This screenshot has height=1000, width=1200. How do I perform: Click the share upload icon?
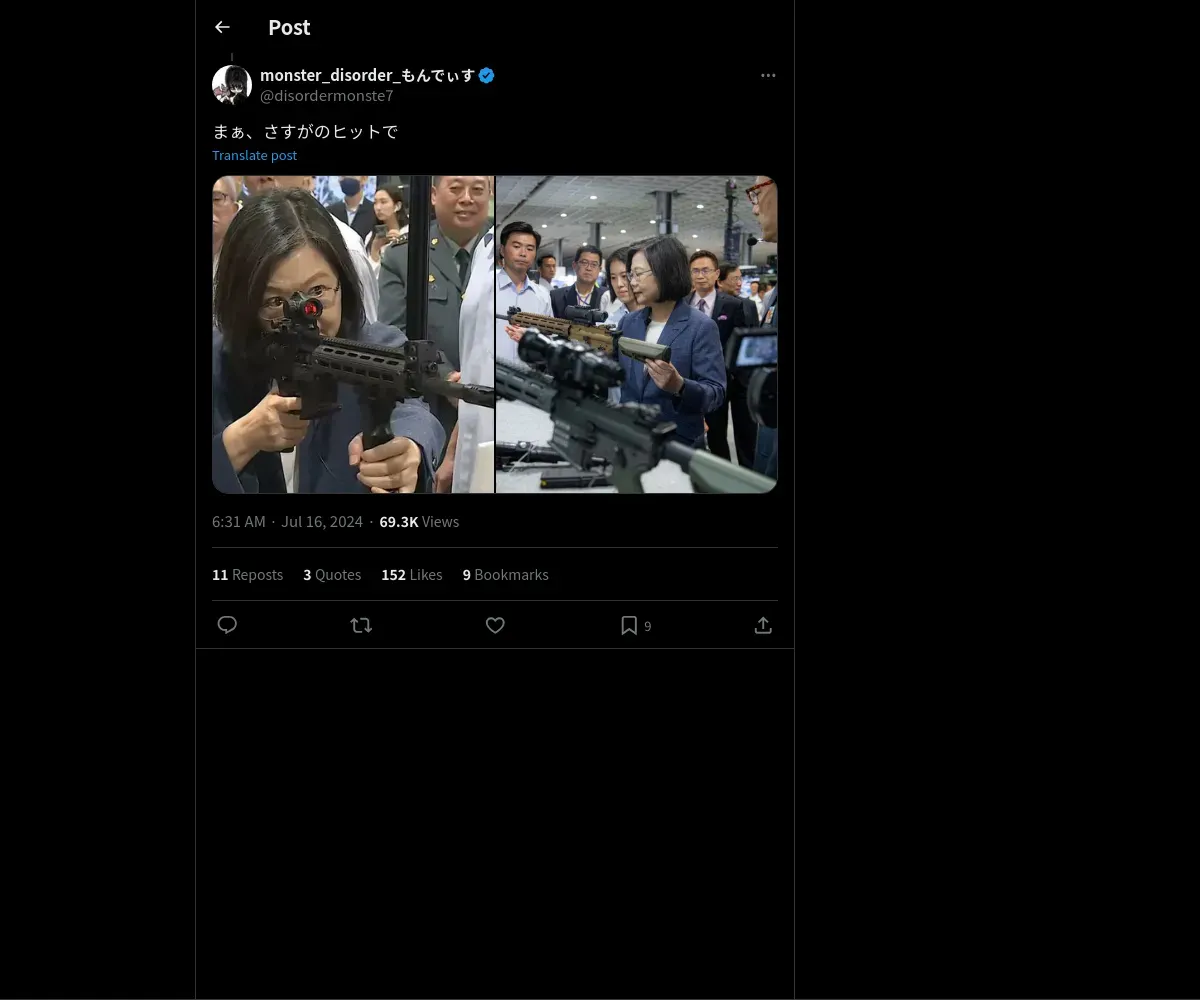coord(763,625)
